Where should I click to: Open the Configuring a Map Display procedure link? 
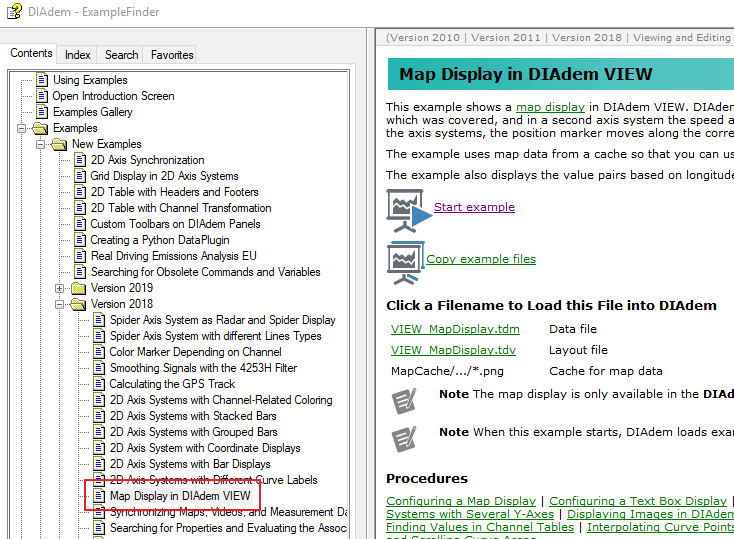click(x=461, y=501)
